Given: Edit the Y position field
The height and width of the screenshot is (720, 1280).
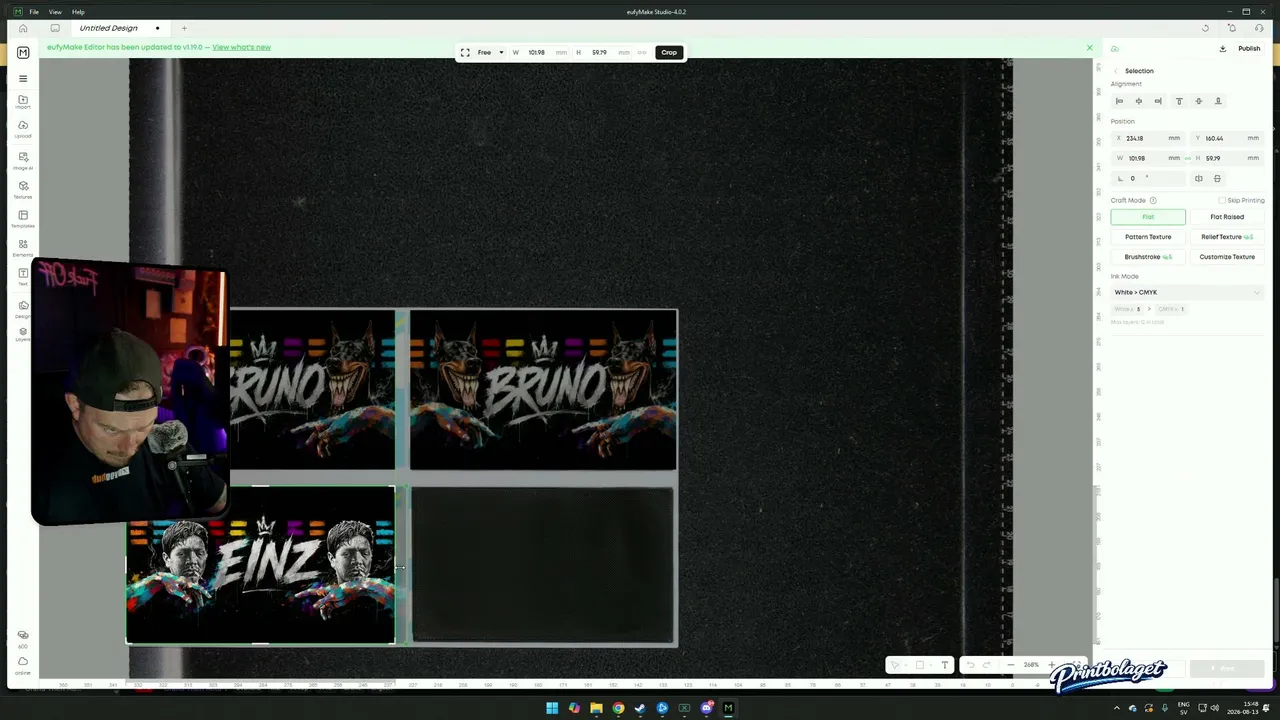Looking at the screenshot, I should pos(1227,138).
